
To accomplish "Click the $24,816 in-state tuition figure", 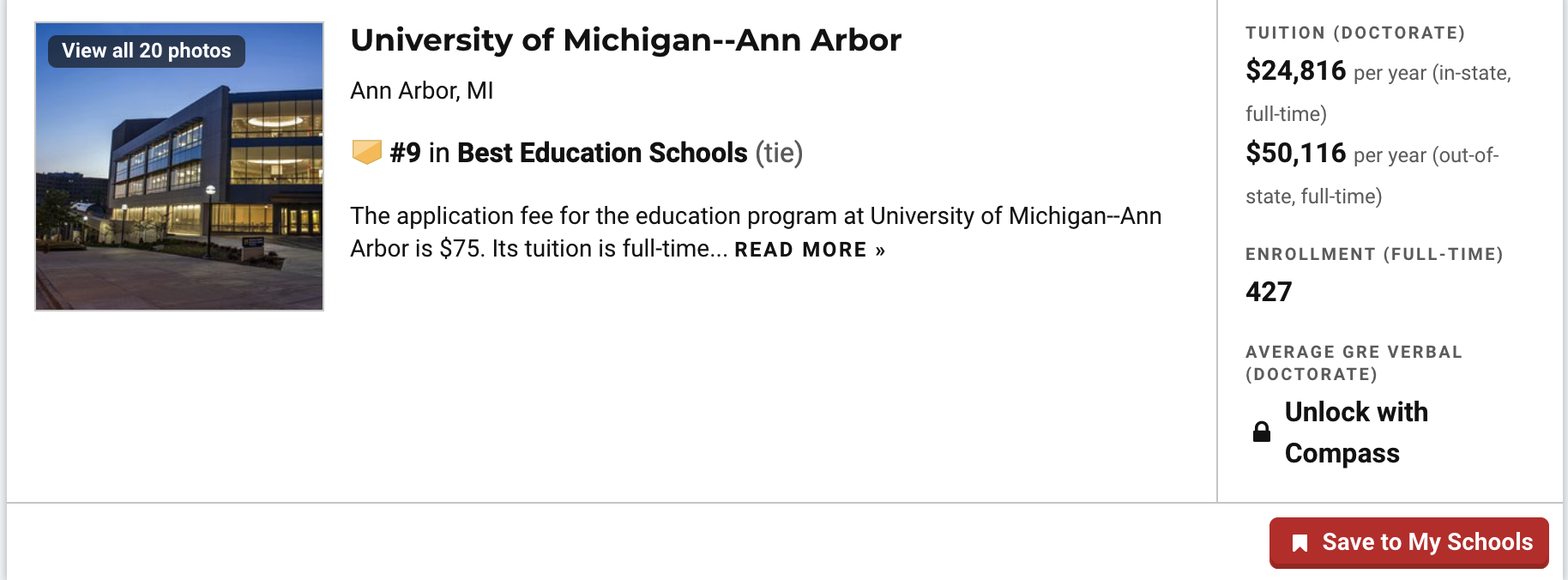I will pos(1296,70).
